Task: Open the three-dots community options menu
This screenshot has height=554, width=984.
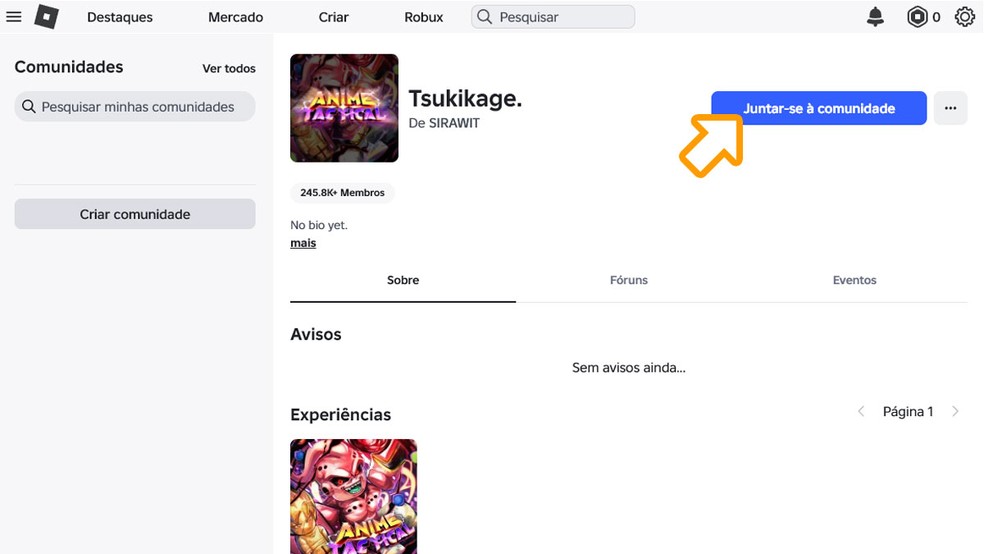Action: click(x=950, y=108)
